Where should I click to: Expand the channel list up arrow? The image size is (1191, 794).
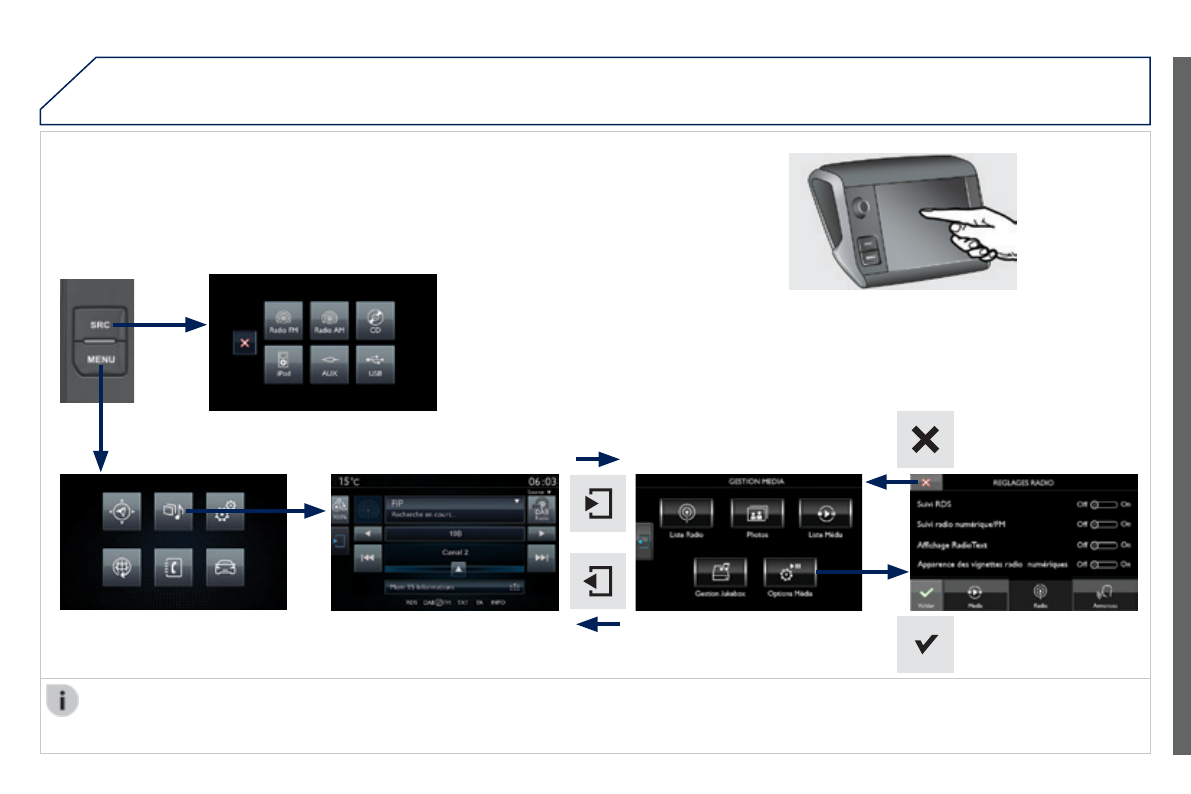pos(458,568)
